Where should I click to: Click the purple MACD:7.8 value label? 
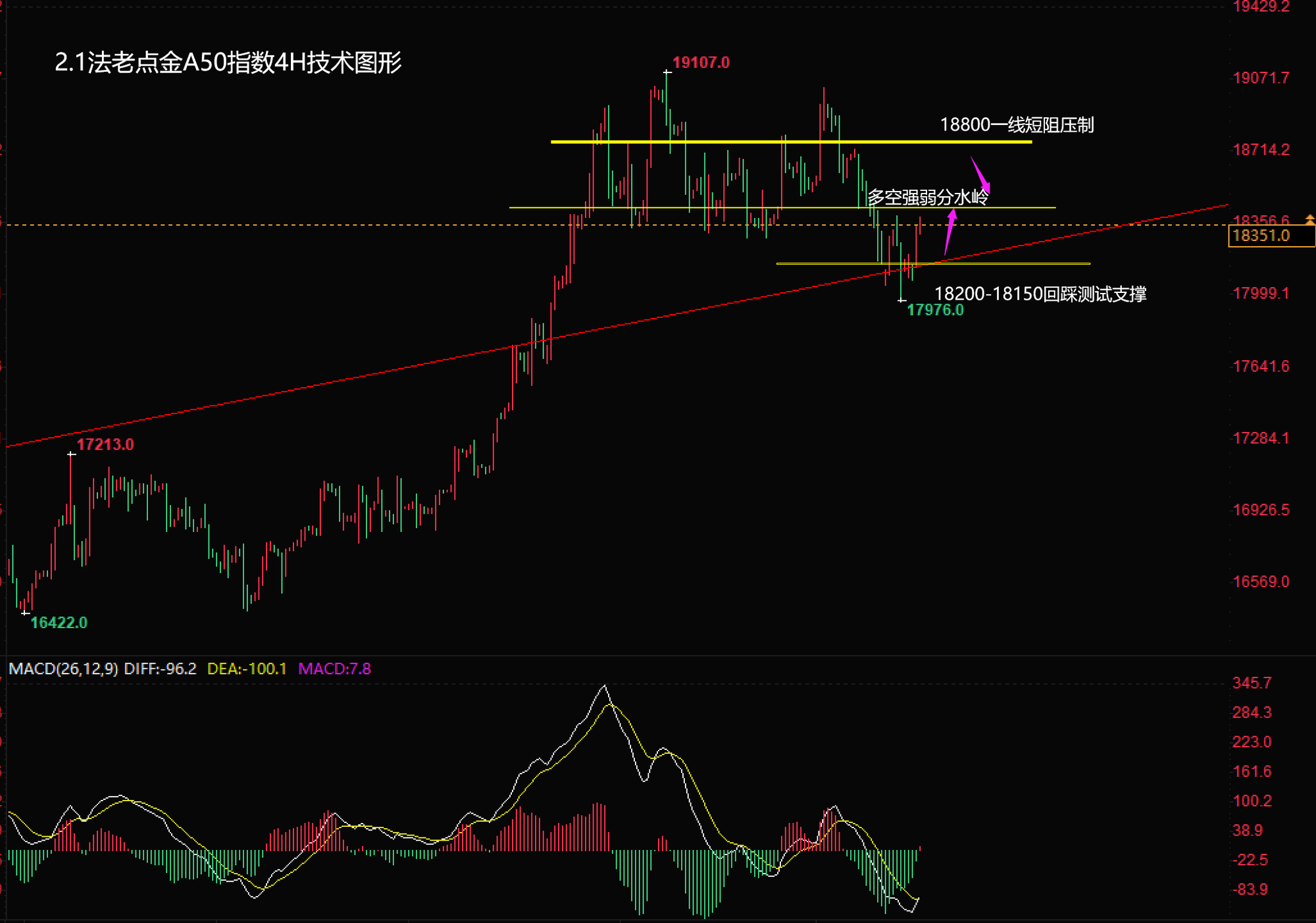(x=334, y=669)
